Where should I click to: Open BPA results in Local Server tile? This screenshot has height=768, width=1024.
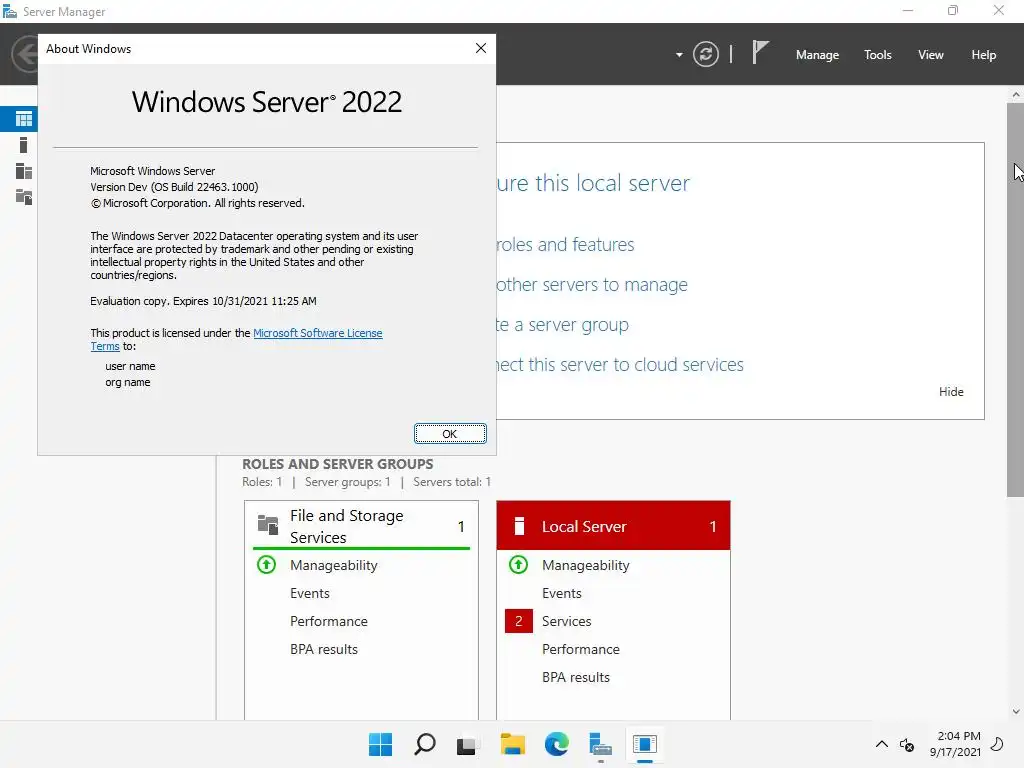(x=576, y=677)
